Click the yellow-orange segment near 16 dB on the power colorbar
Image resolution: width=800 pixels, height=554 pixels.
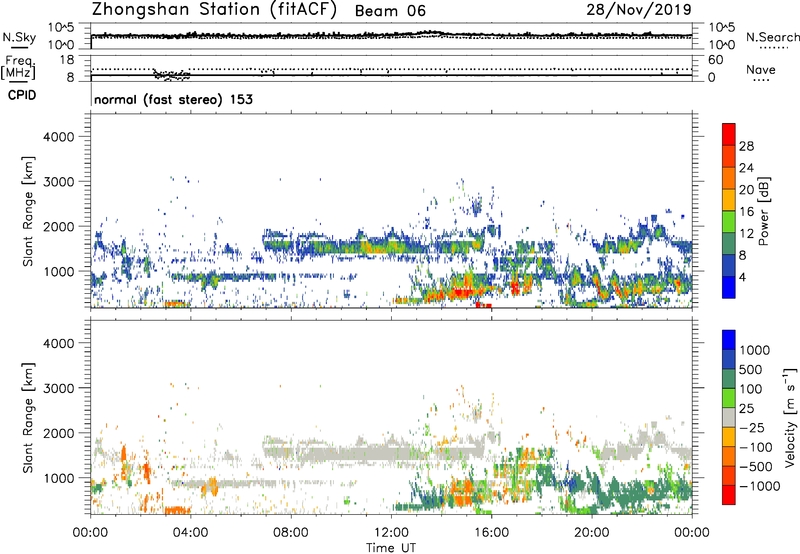tap(729, 199)
